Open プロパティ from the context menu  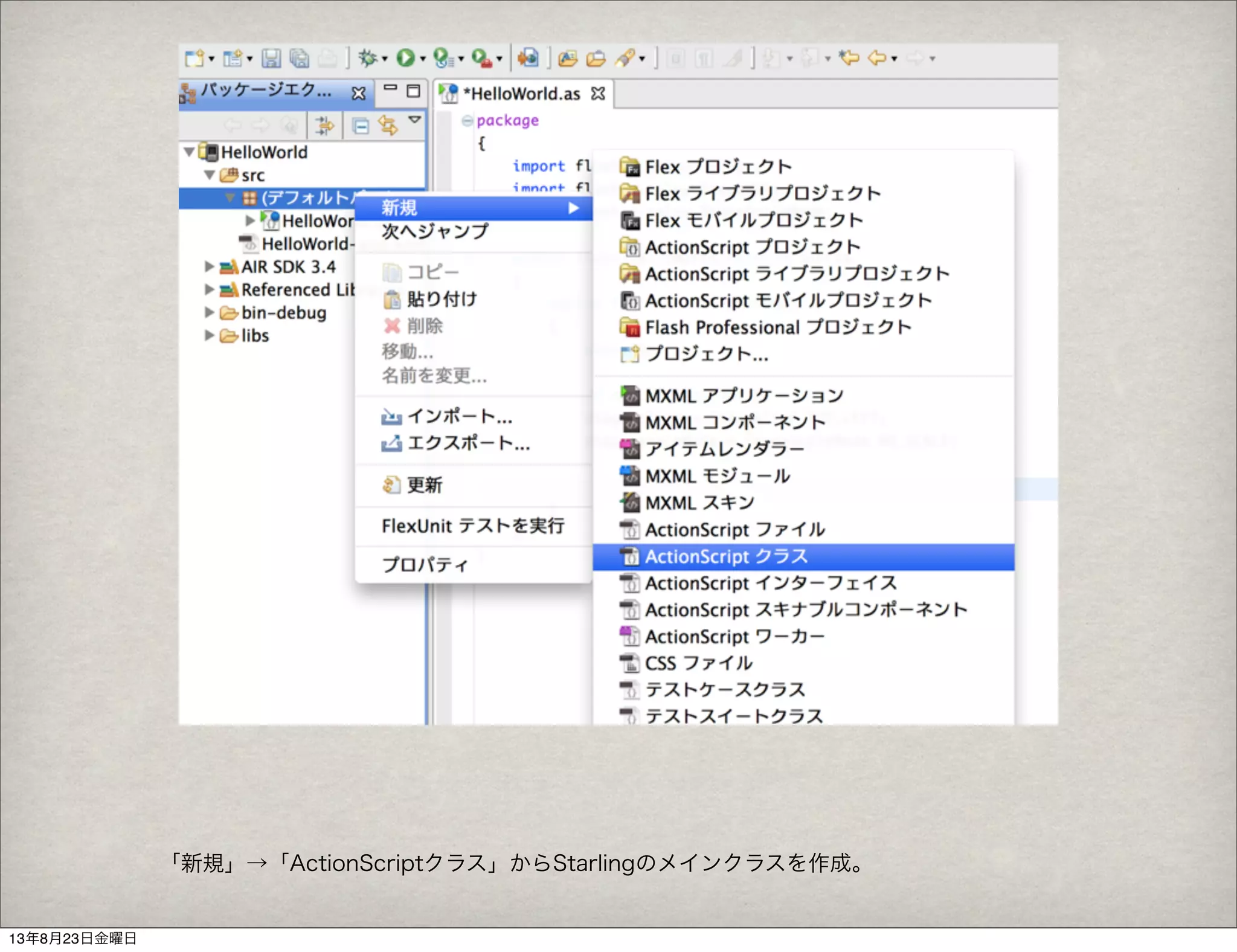(x=474, y=565)
